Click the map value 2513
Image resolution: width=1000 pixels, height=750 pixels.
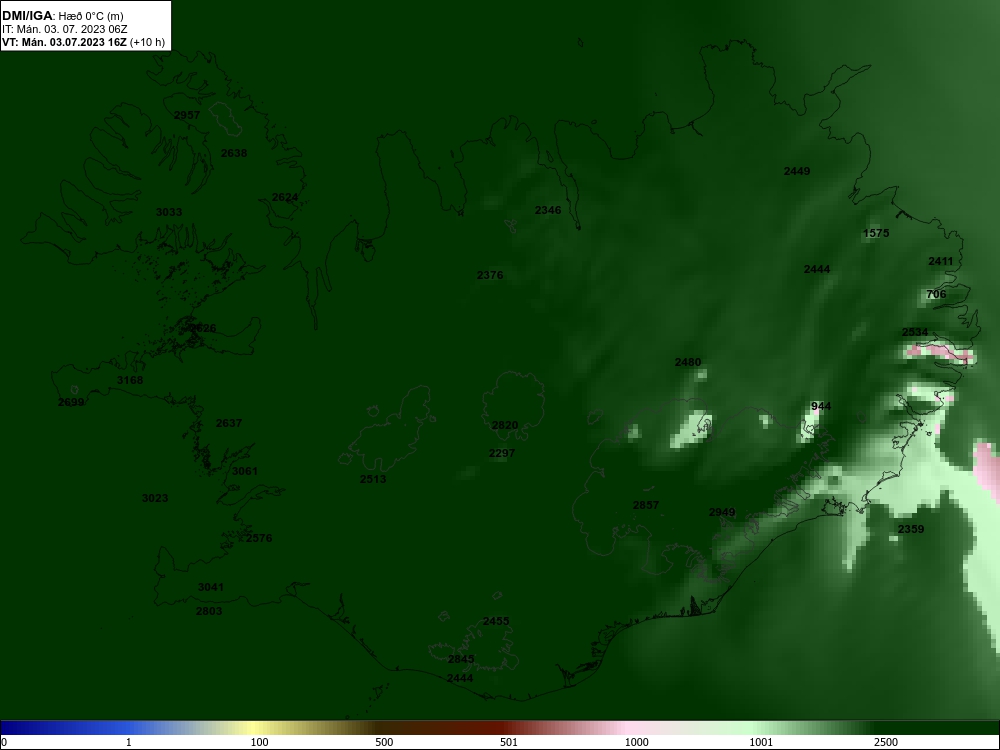[x=372, y=479]
